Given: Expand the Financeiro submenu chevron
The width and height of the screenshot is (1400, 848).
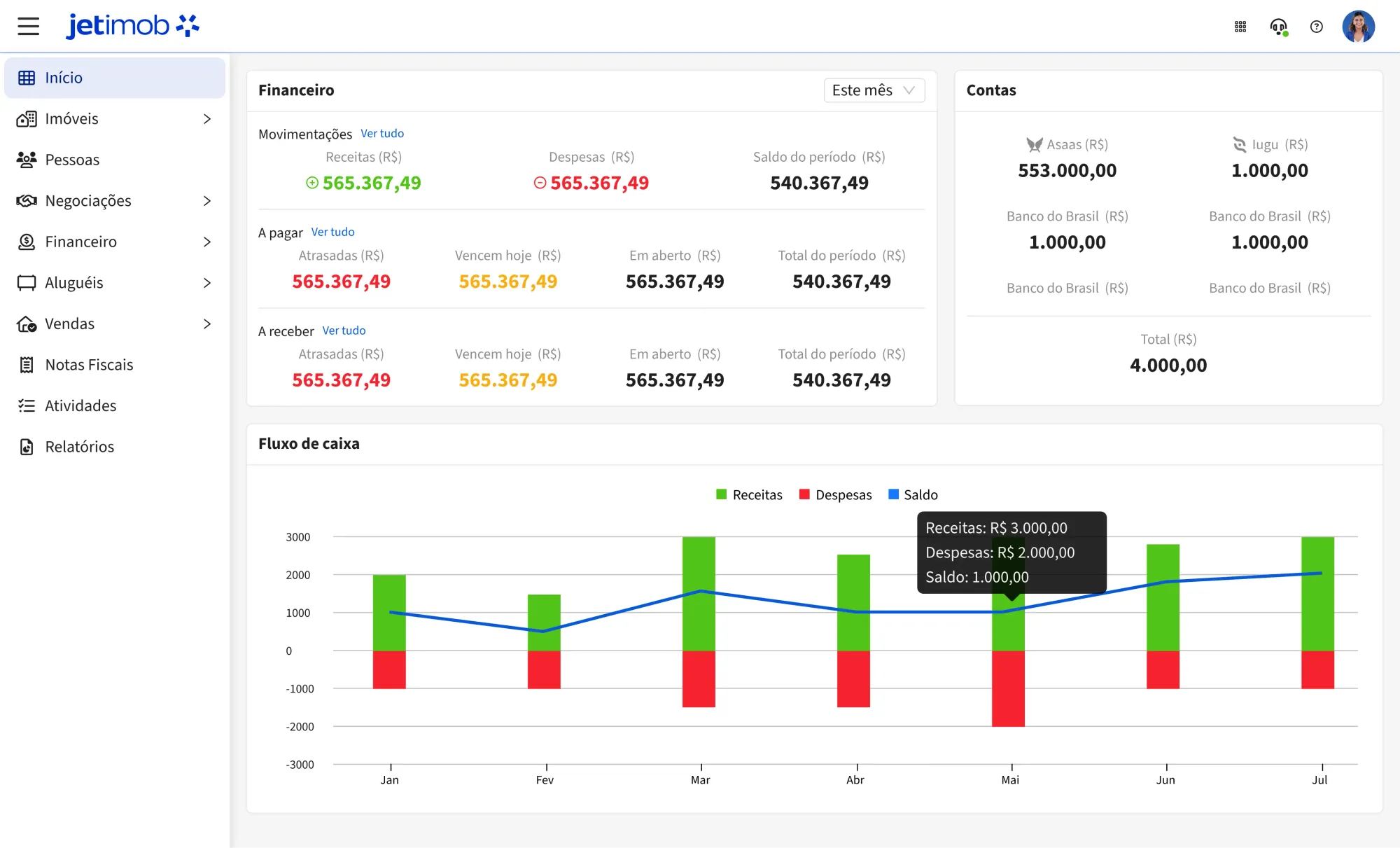Looking at the screenshot, I should coord(207,242).
